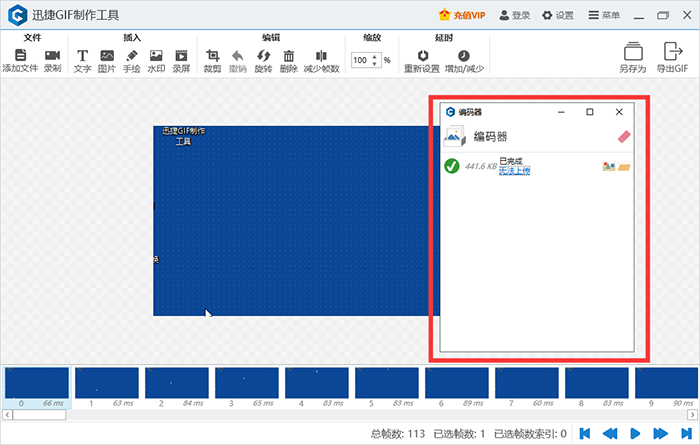Select frame 5 thumbnail in timeline

pyautogui.click(x=387, y=384)
